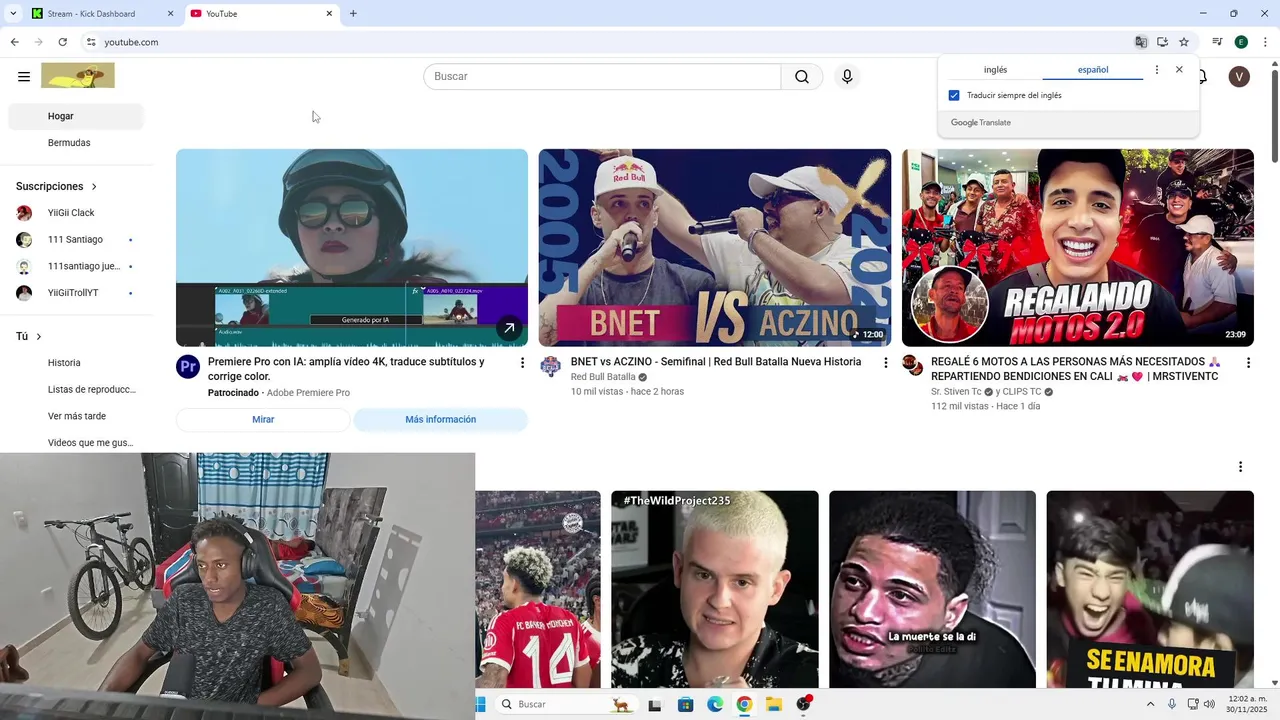Click the Windows Start button
This screenshot has width=1280, height=720.
482,704
